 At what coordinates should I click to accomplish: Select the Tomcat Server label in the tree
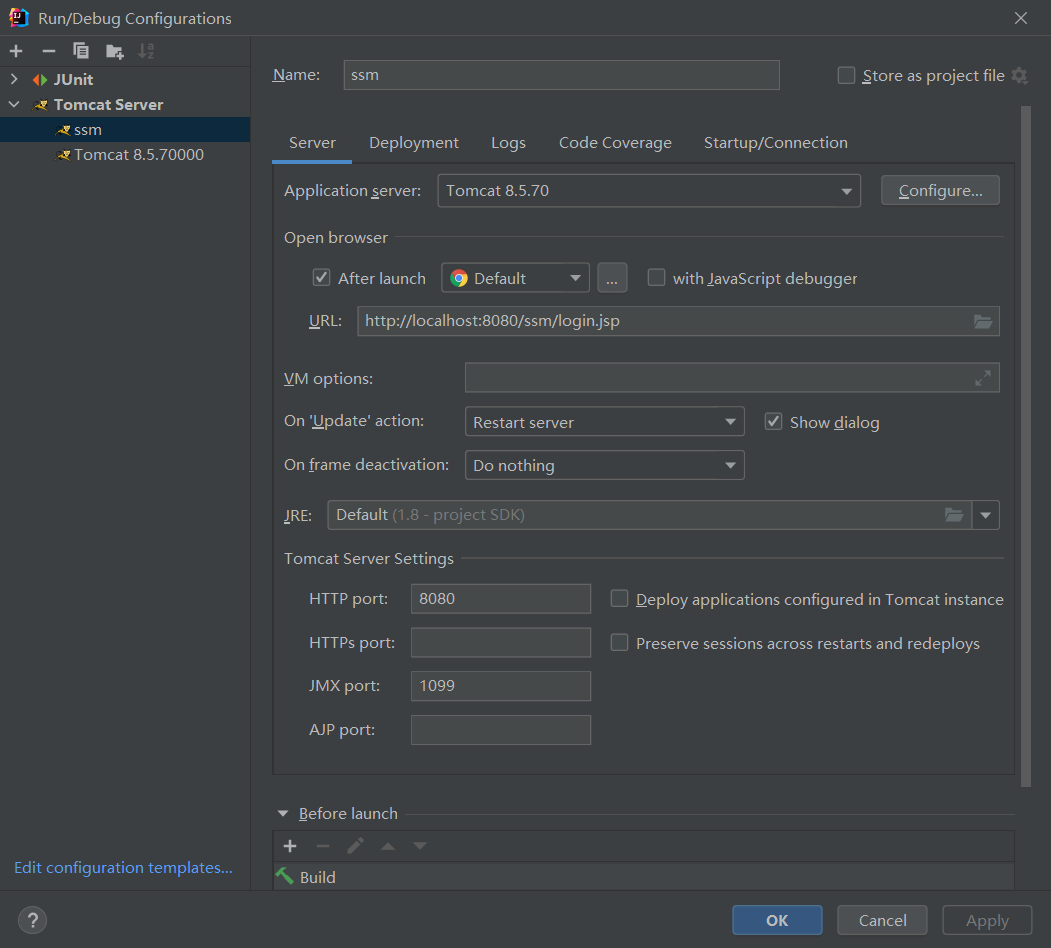[x=109, y=105]
